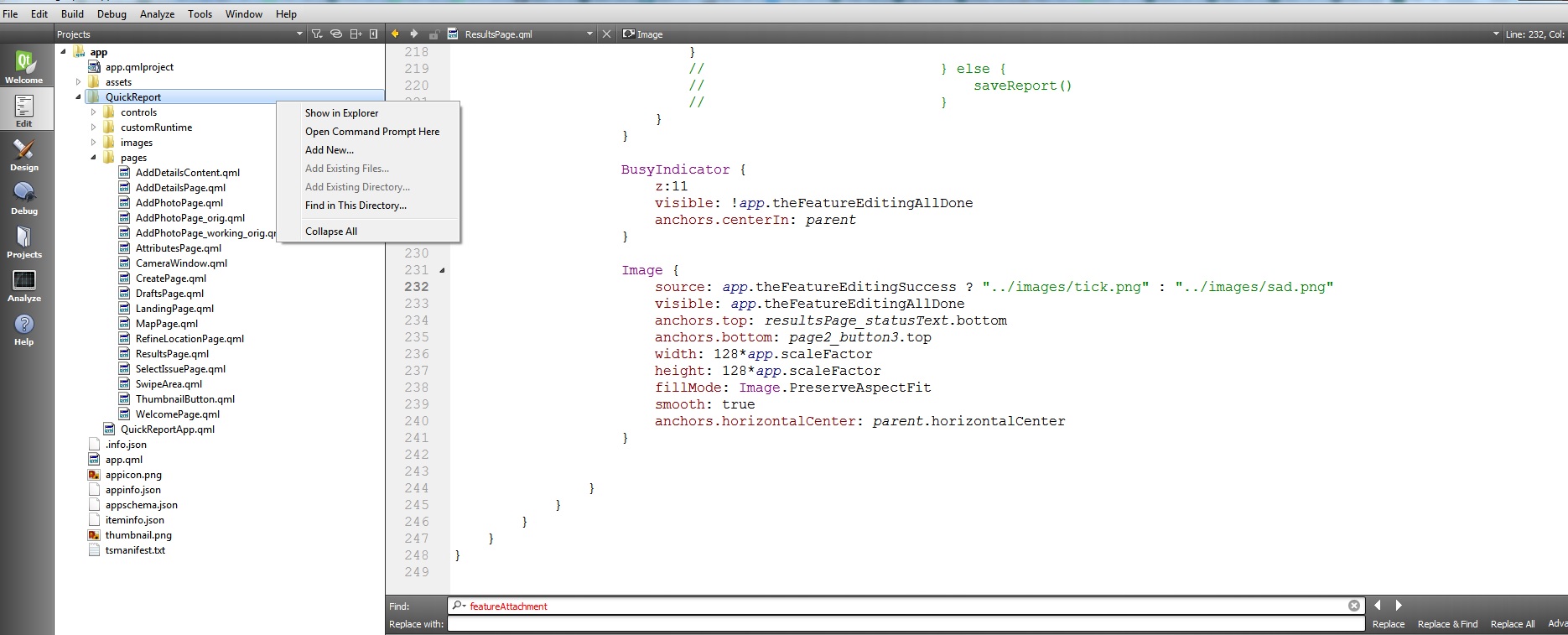Open Help mode in sidebar
1568x635 pixels.
(x=24, y=329)
